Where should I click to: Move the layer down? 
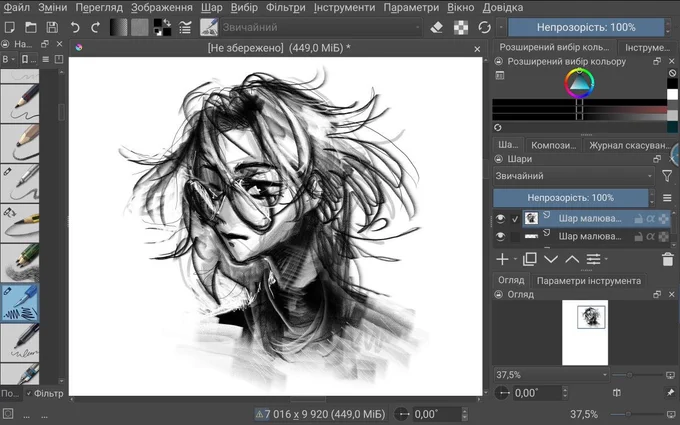551,259
